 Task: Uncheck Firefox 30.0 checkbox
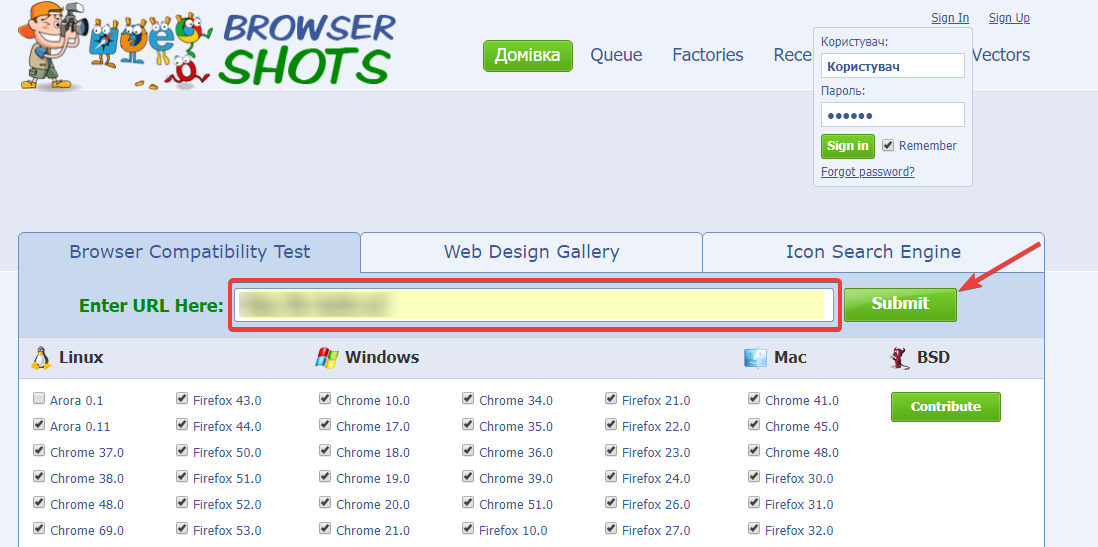754,476
